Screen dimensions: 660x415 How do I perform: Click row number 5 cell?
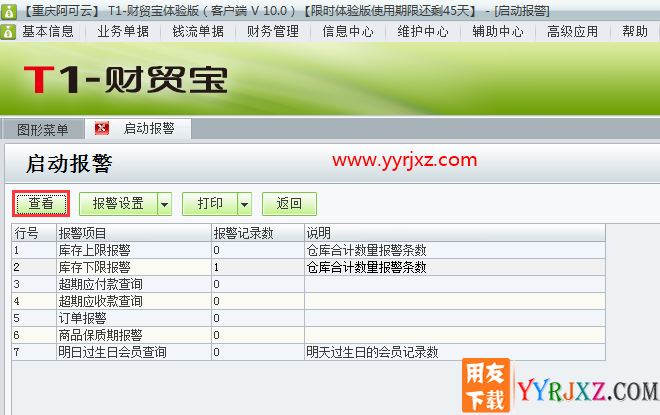pyautogui.click(x=34, y=318)
